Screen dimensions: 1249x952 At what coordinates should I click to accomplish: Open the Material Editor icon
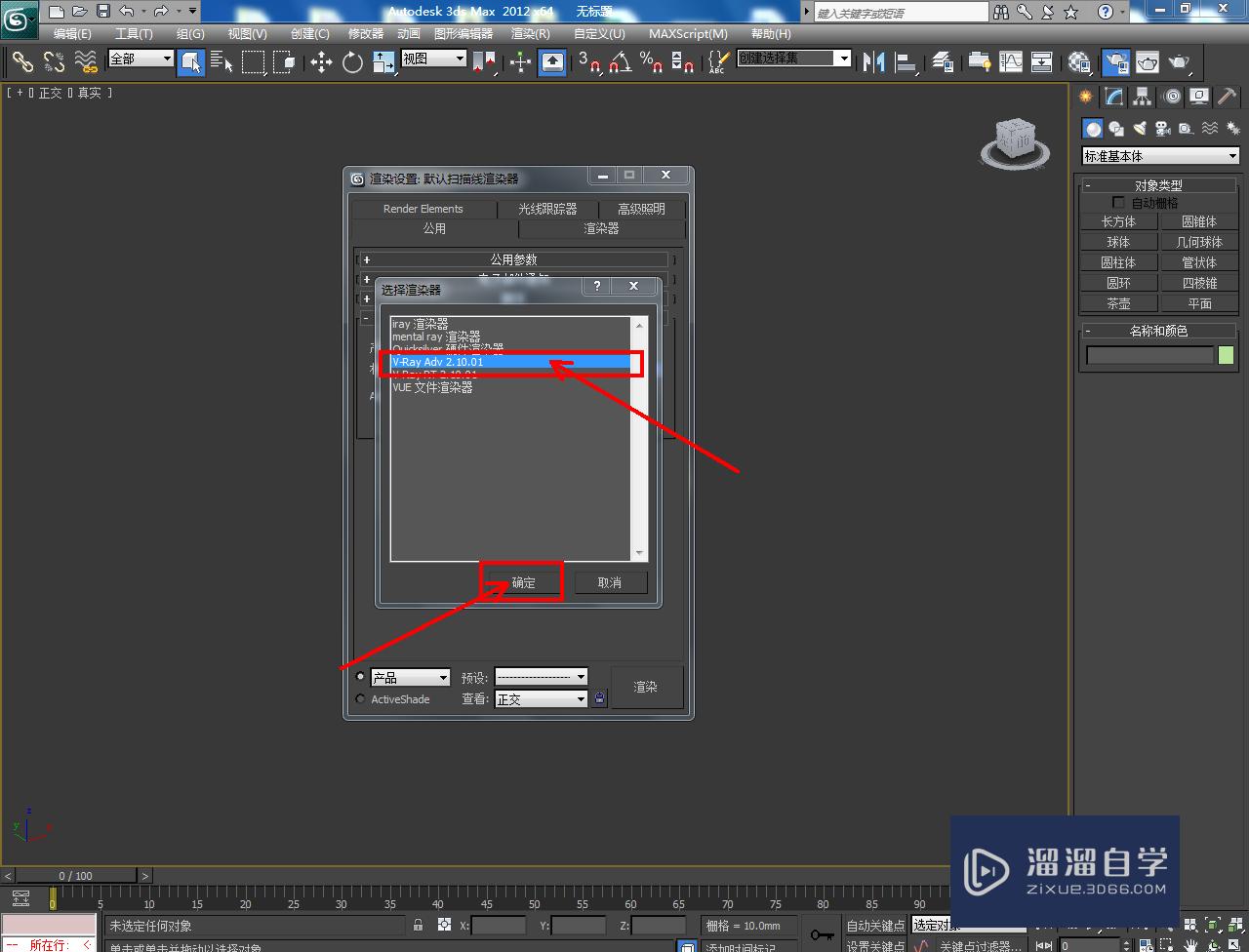(1079, 62)
